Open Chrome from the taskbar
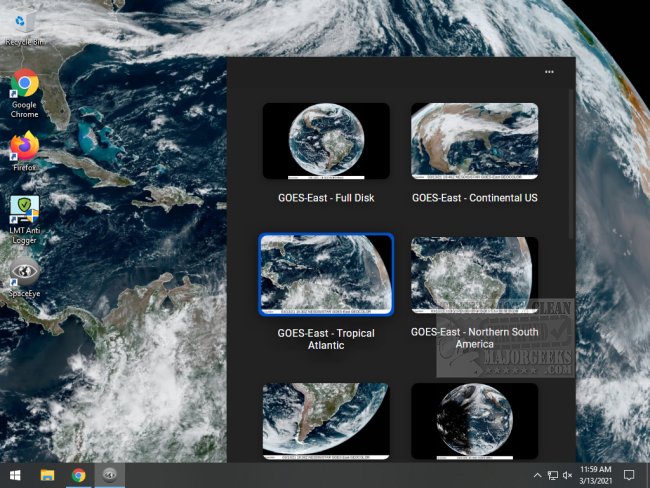The height and width of the screenshot is (488, 650). tap(78, 475)
